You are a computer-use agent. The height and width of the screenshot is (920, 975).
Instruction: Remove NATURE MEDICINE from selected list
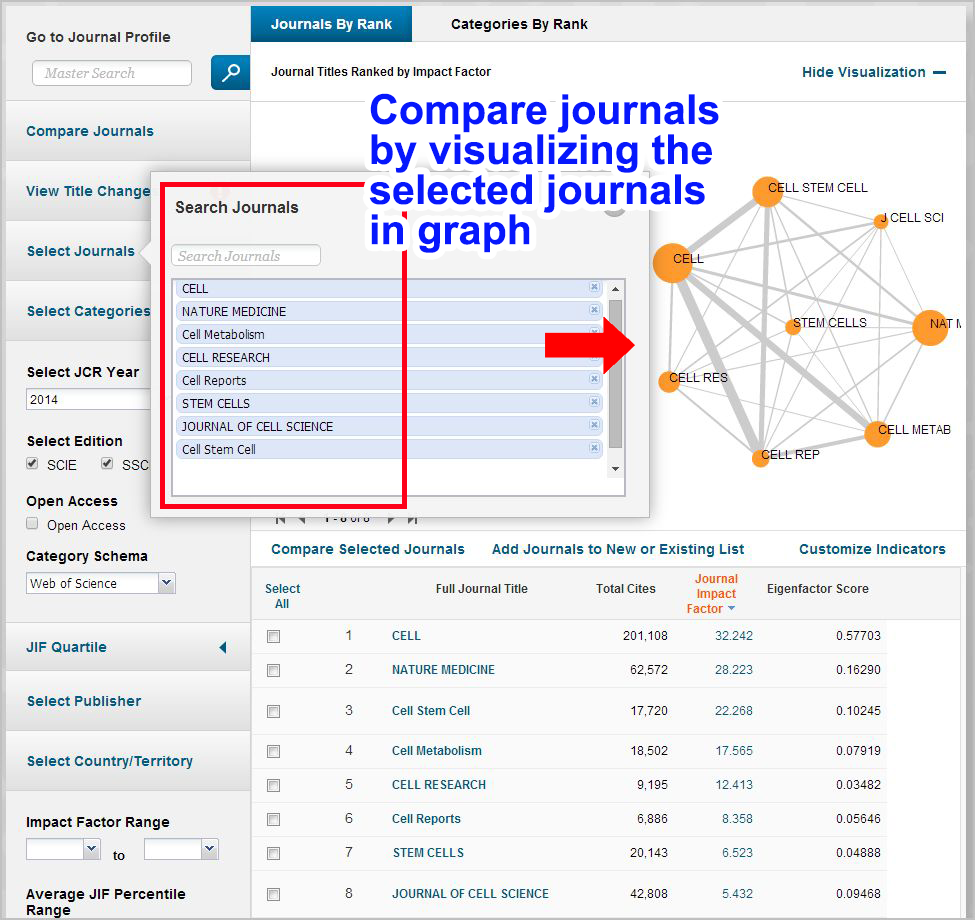tap(594, 311)
